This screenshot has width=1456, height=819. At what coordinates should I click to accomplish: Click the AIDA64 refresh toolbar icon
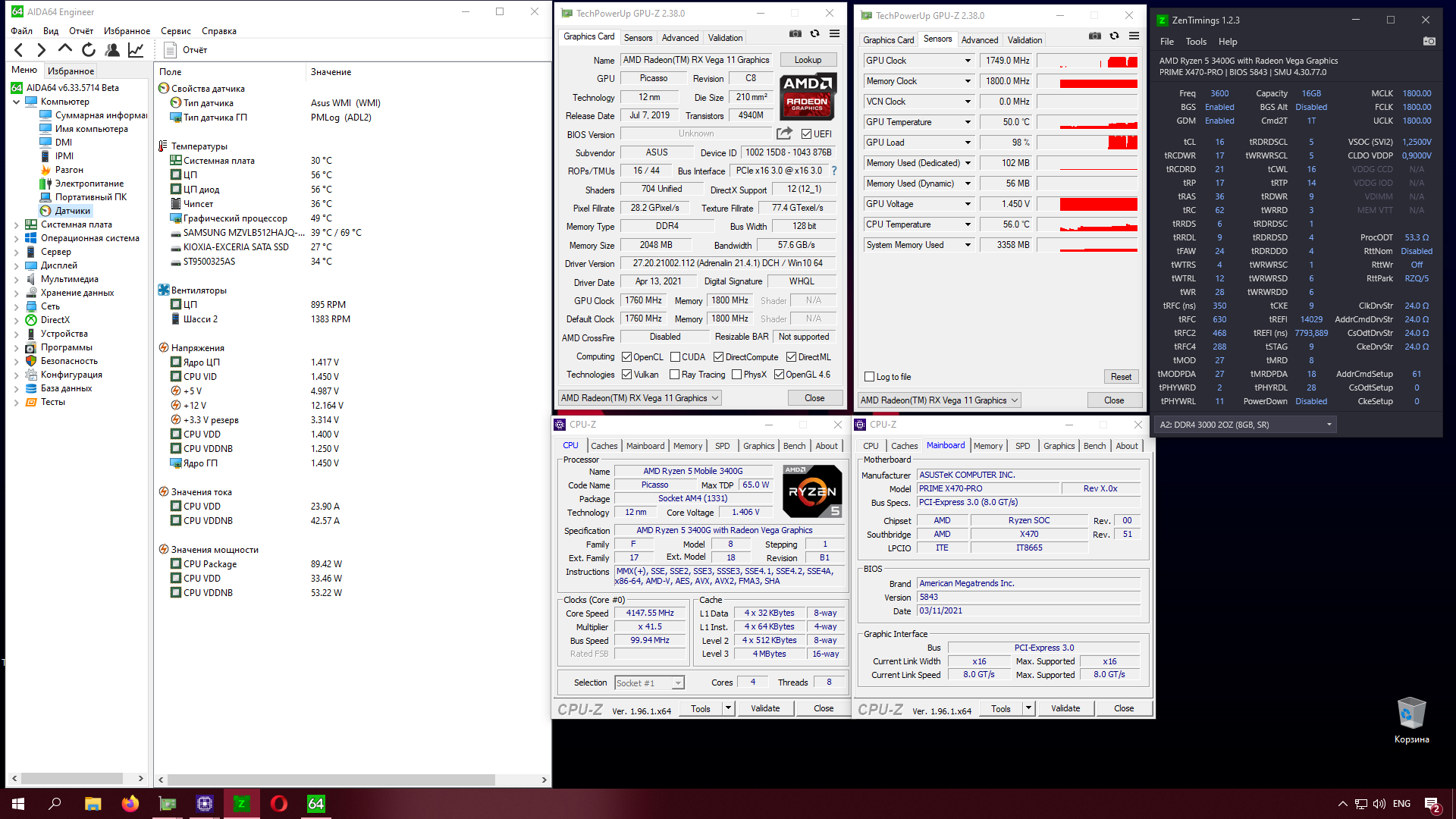(89, 50)
